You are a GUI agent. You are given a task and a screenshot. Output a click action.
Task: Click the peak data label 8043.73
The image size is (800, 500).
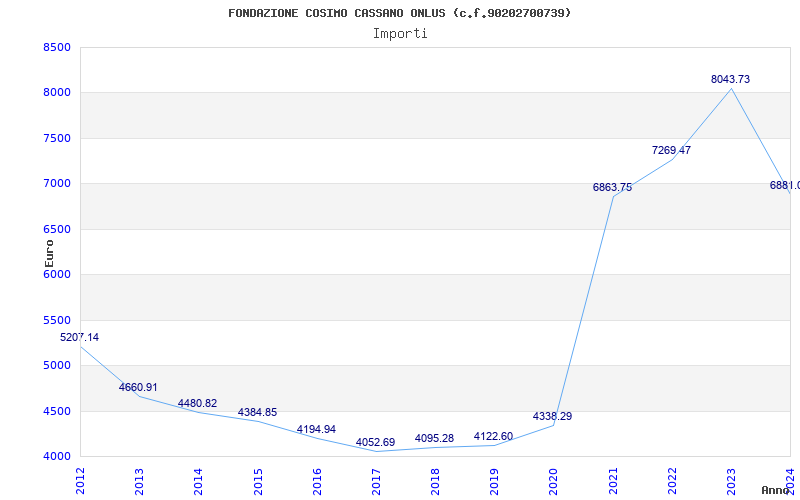click(731, 79)
